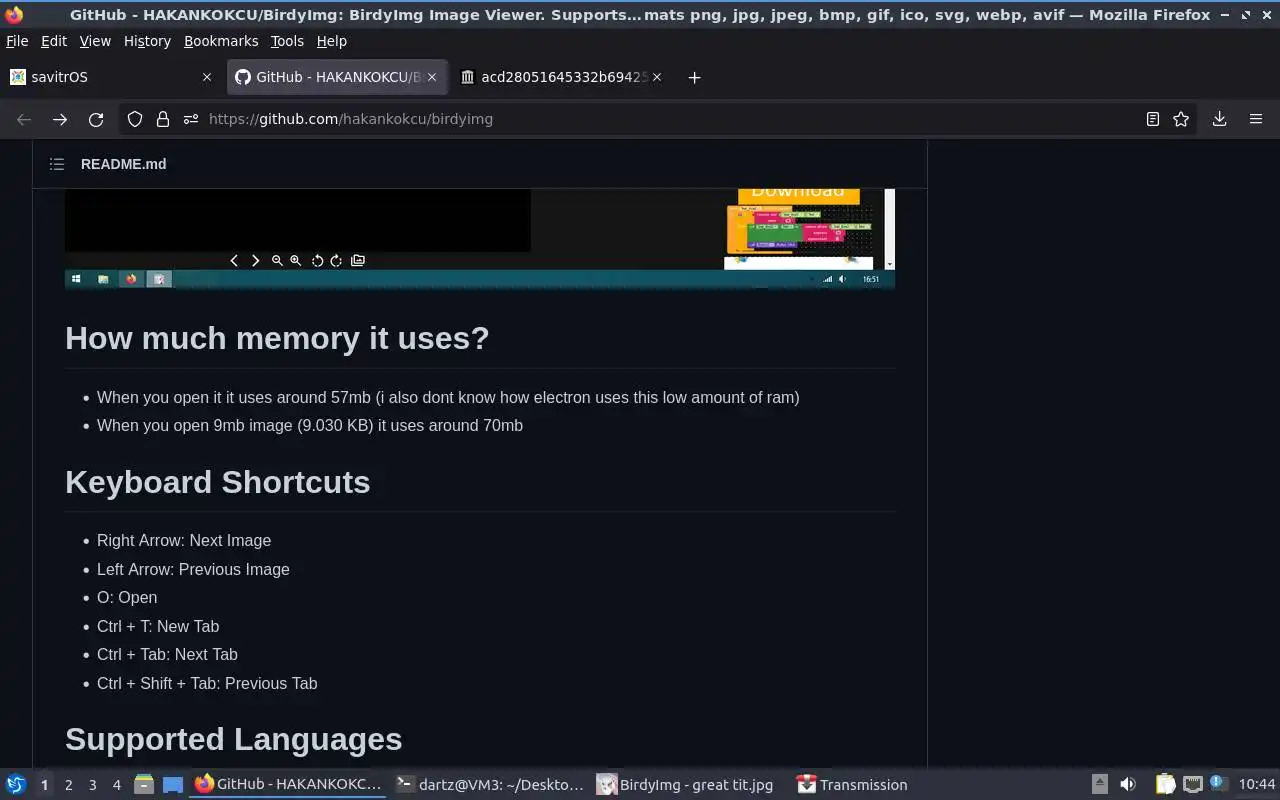Image resolution: width=1280 pixels, height=800 pixels.
Task: Toggle Reader View for this page
Action: point(1152,119)
